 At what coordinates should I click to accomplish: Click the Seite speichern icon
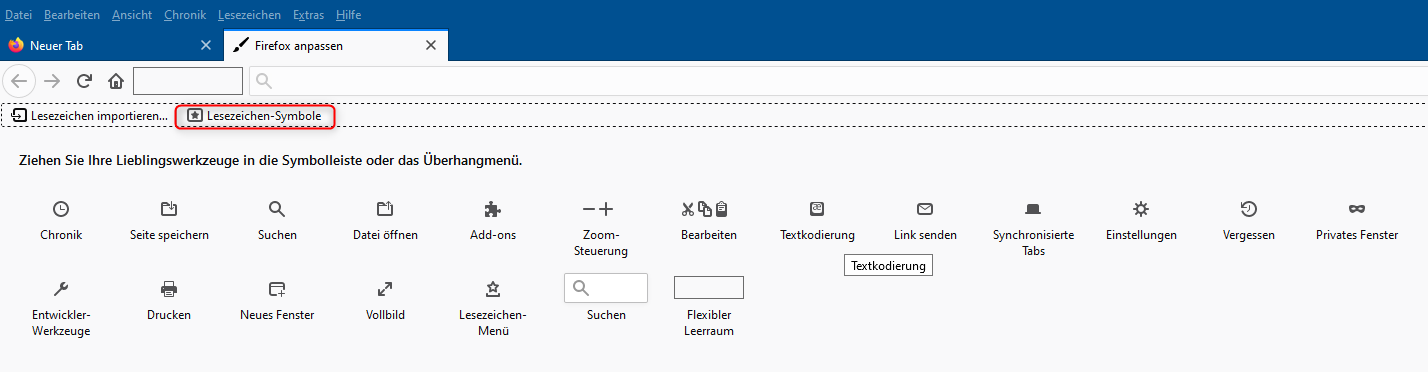(169, 209)
